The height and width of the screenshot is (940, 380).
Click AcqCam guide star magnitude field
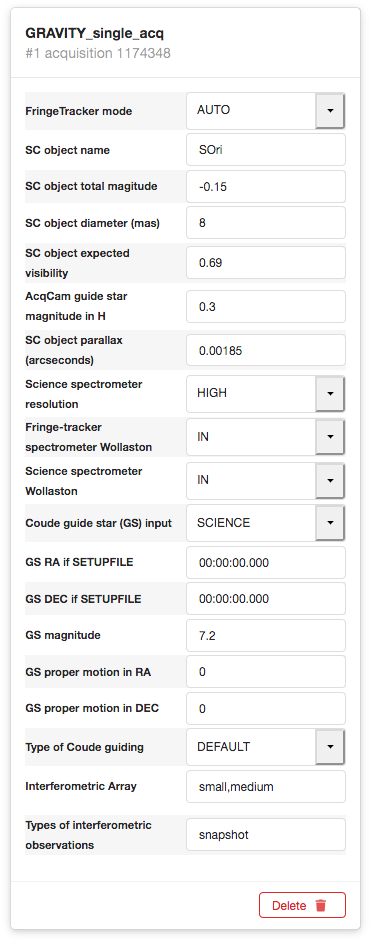(x=266, y=306)
